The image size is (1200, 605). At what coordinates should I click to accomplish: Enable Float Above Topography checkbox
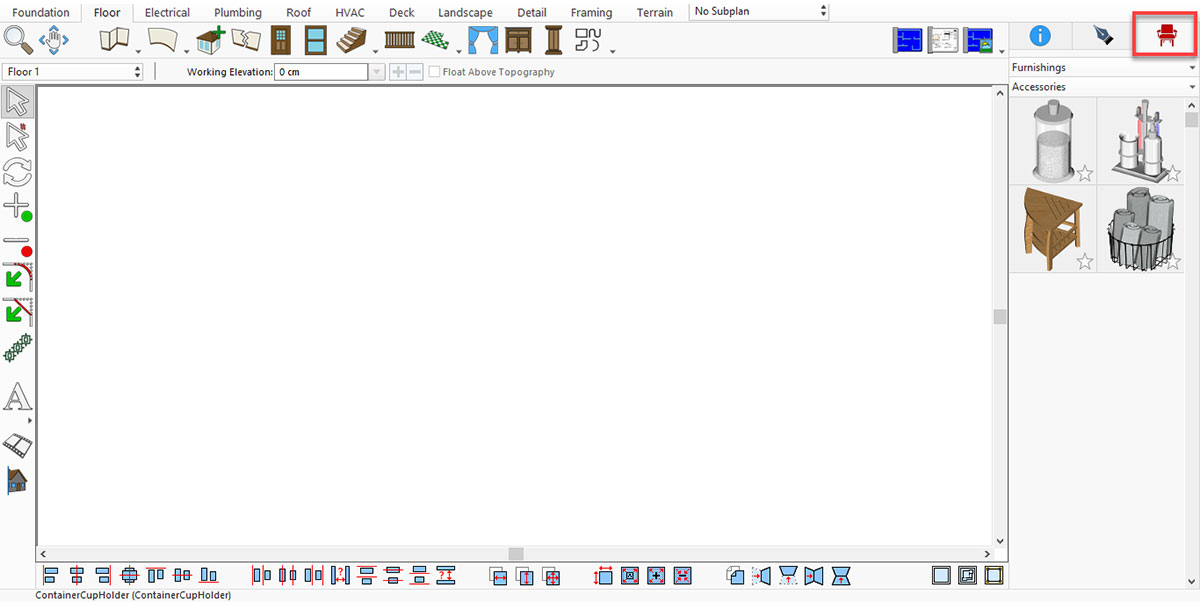point(434,72)
